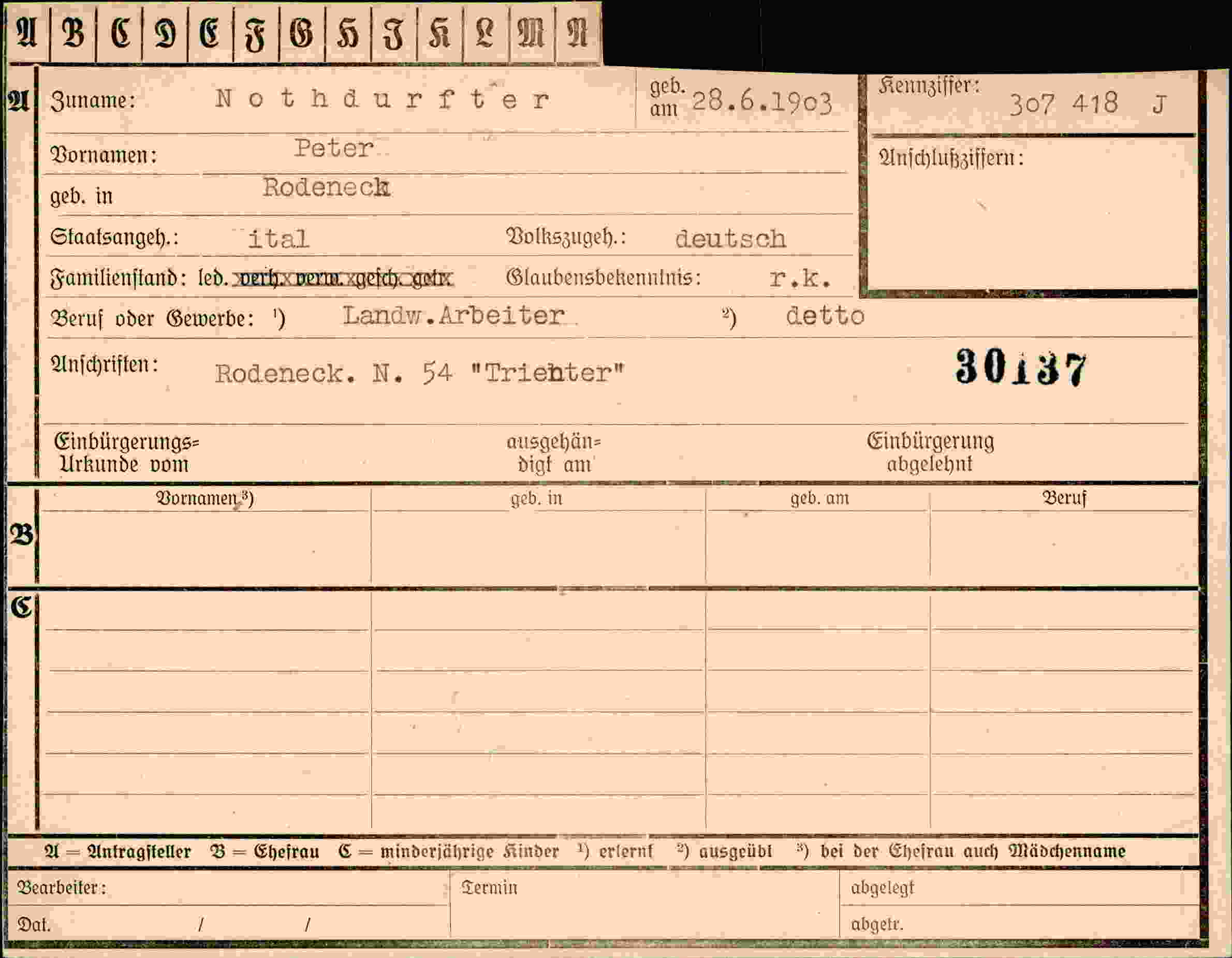This screenshot has height=958, width=1232.
Task: Click the "ausgehändigt am" text
Action: (x=553, y=453)
